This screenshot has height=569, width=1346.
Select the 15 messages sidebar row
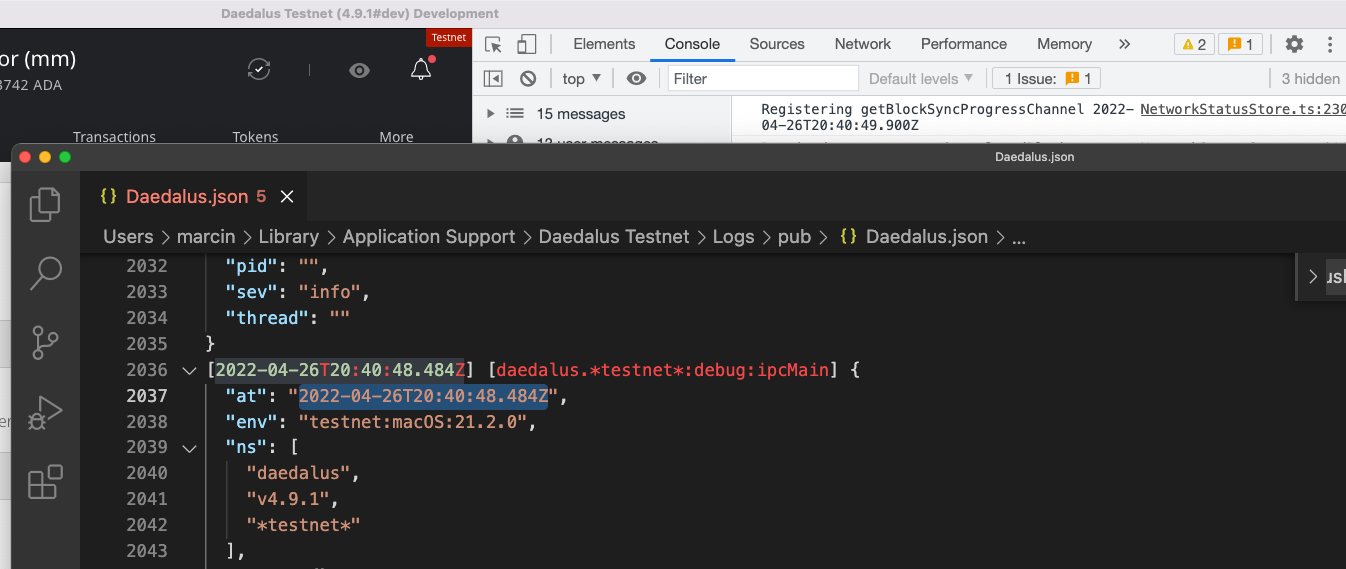point(602,114)
